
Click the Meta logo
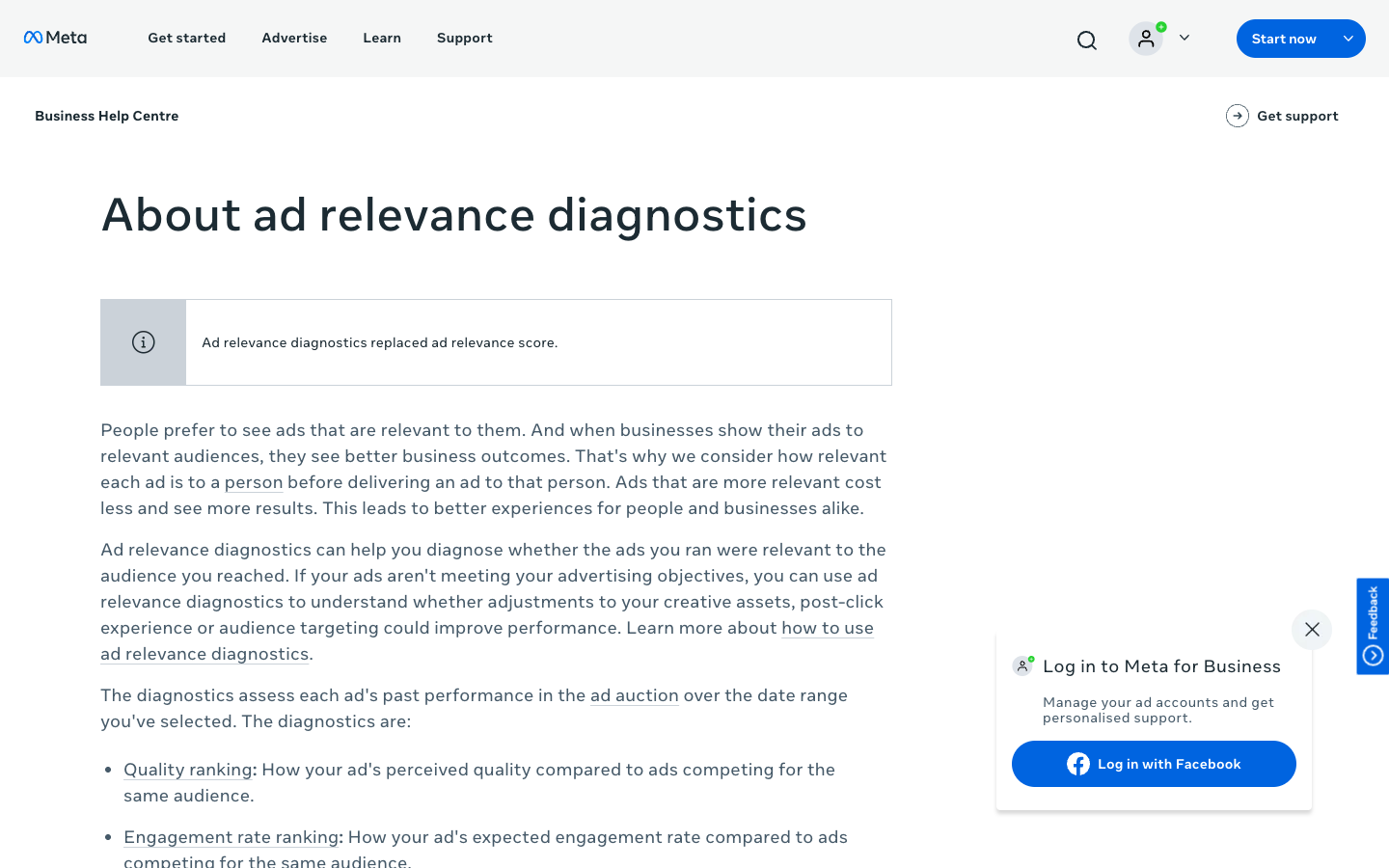pyautogui.click(x=55, y=38)
